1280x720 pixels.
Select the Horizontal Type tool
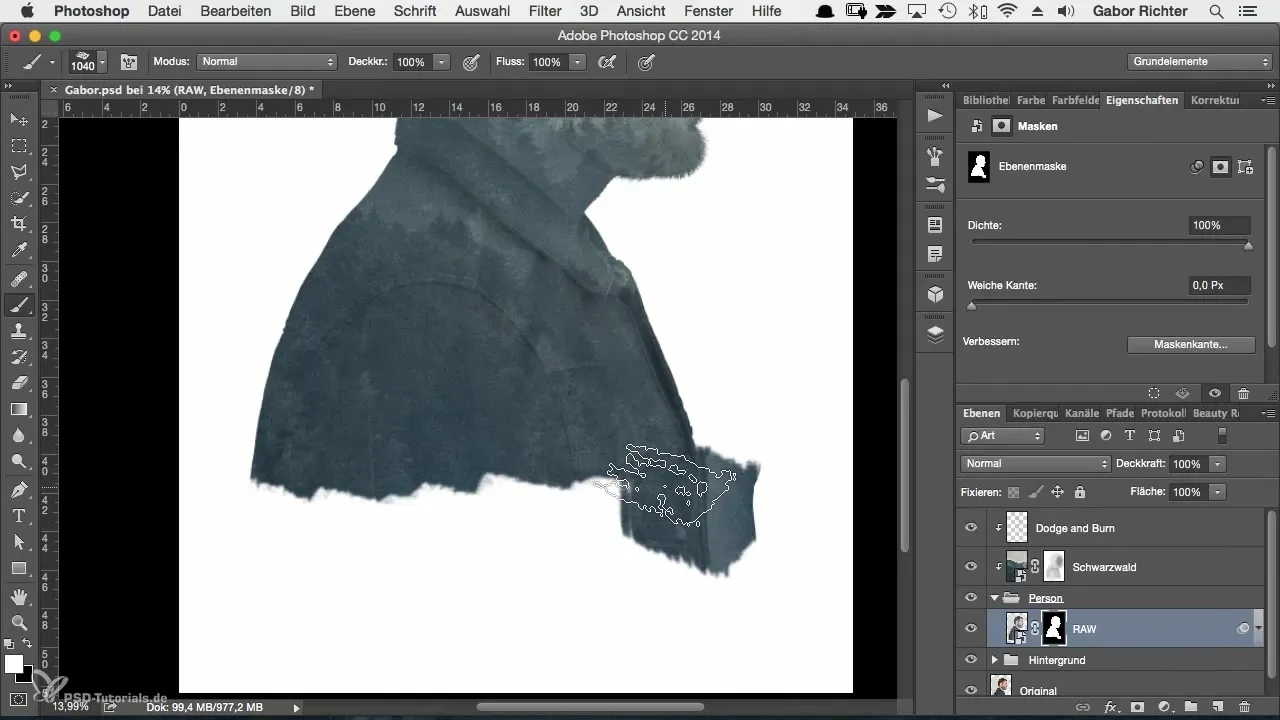click(18, 516)
